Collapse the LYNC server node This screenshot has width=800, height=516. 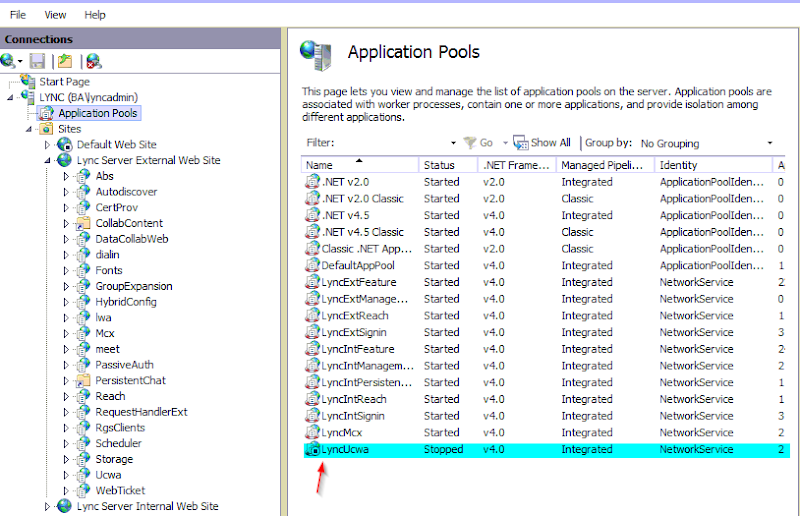click(x=10, y=97)
